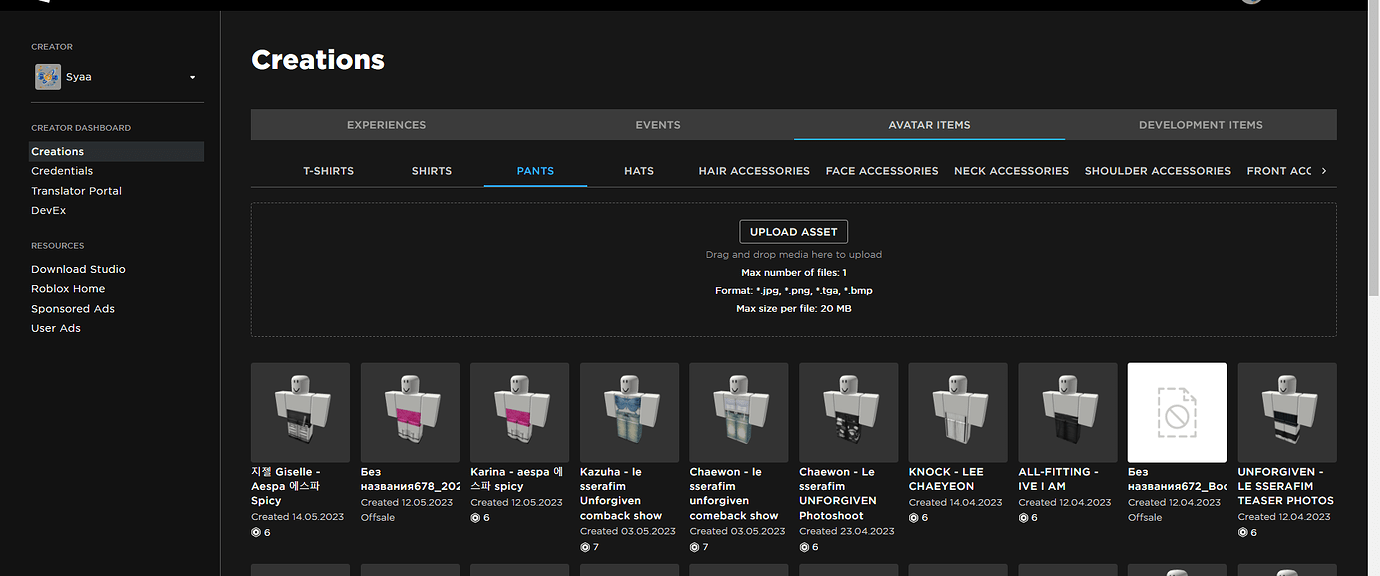The height and width of the screenshot is (576, 1380).
Task: Select Credentials in the sidebar
Action: tap(62, 170)
